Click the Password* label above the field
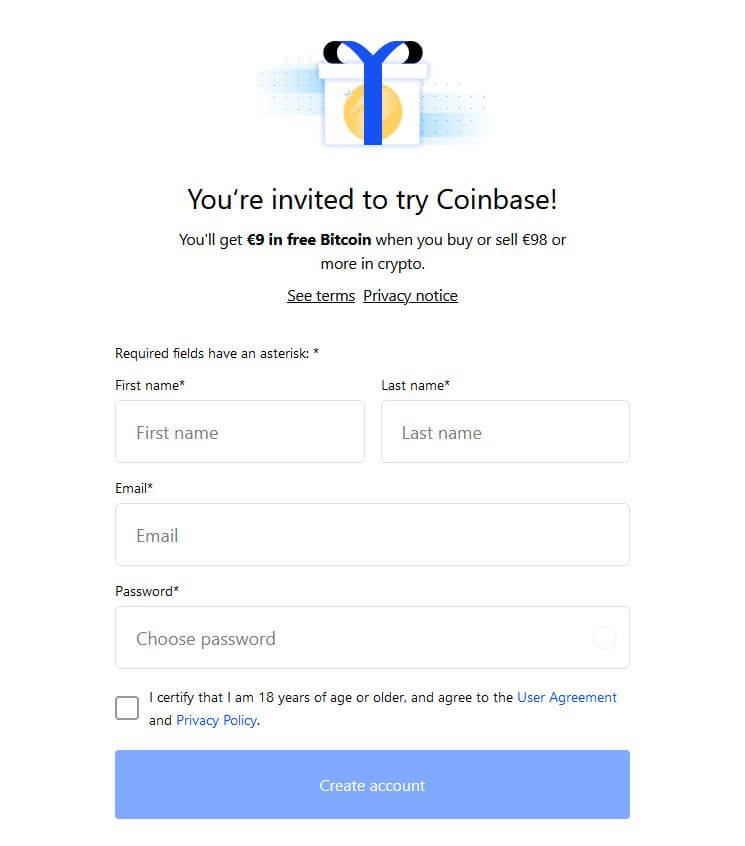The height and width of the screenshot is (846, 745). tap(147, 591)
